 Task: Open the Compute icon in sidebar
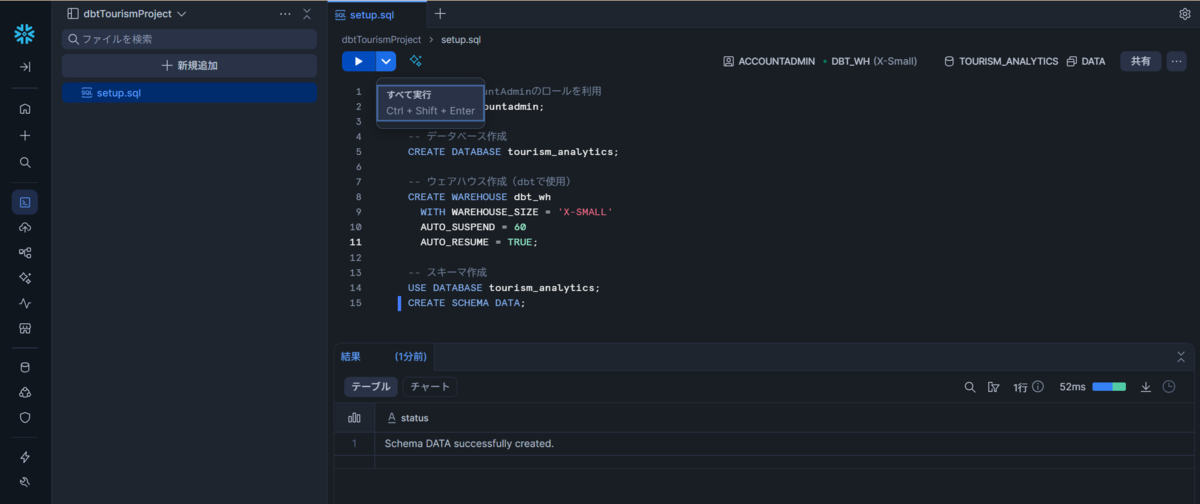(25, 392)
